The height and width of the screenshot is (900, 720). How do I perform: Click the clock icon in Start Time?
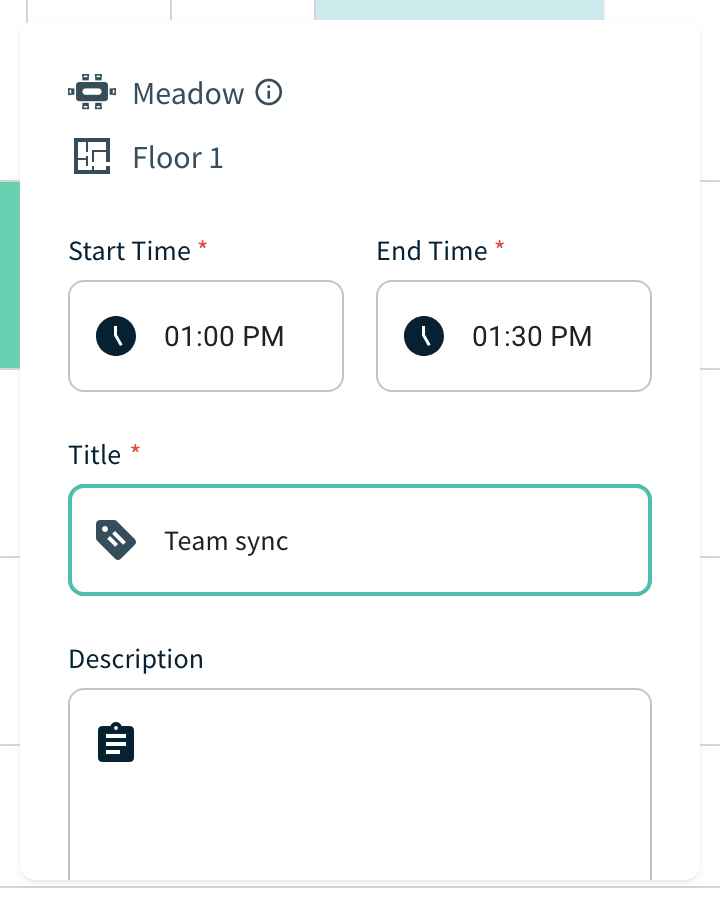click(116, 336)
